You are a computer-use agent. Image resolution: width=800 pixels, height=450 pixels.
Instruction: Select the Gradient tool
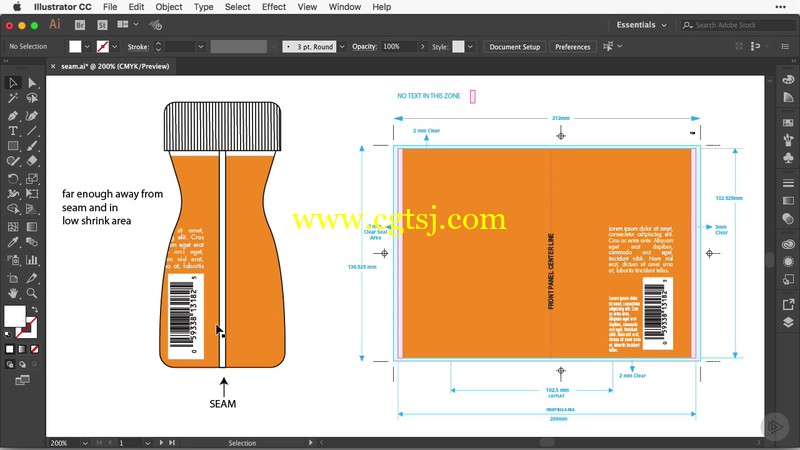tap(32, 227)
